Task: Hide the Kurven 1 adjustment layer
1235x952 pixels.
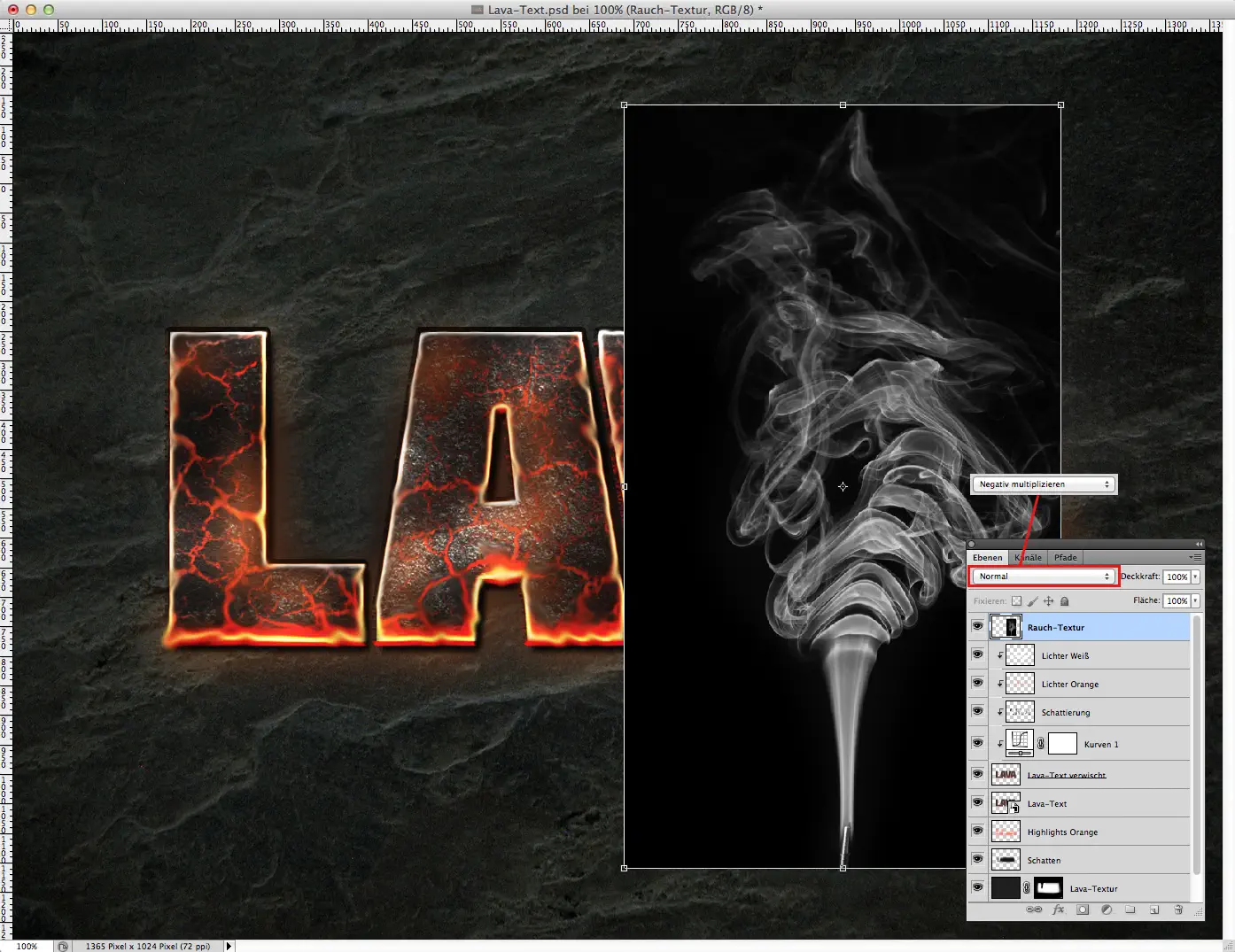Action: click(978, 743)
